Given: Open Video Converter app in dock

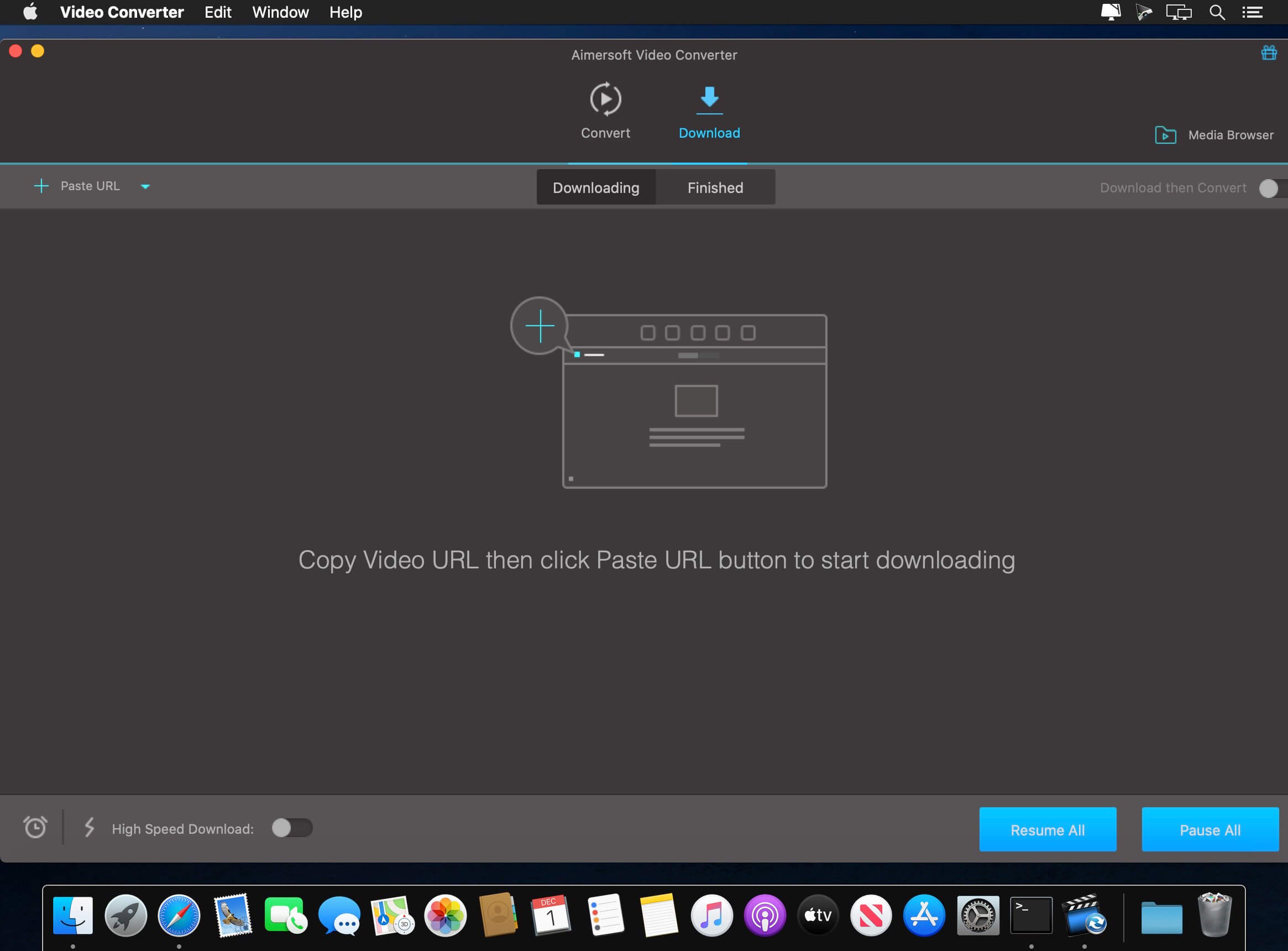Looking at the screenshot, I should point(1084,914).
